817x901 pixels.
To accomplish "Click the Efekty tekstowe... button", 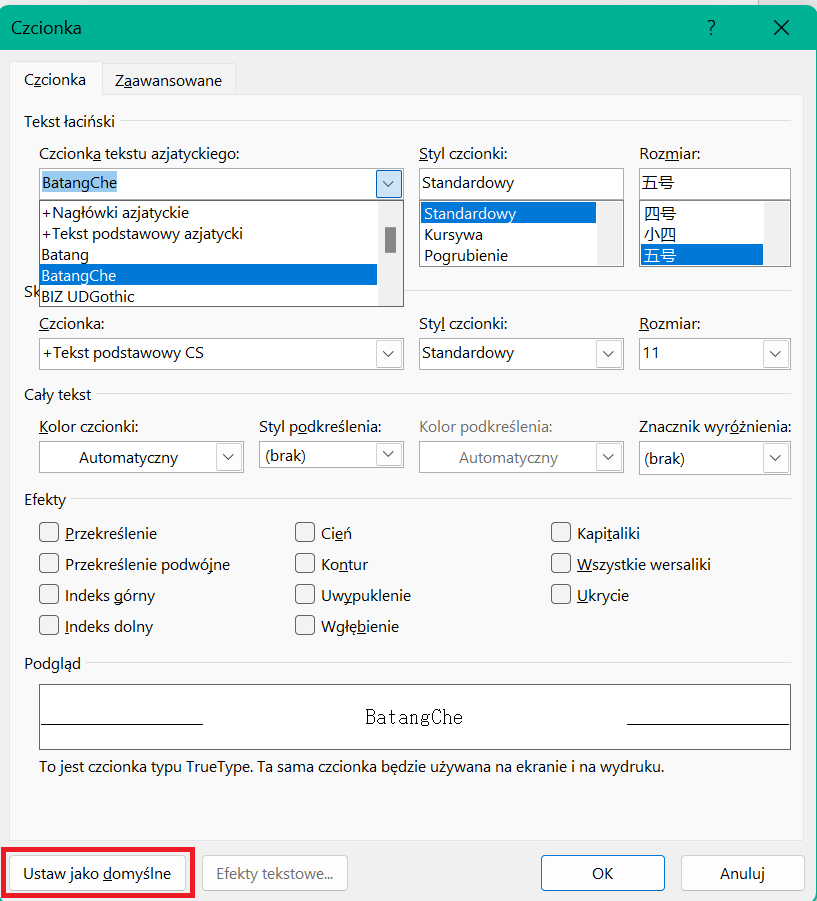I will pyautogui.click(x=275, y=873).
